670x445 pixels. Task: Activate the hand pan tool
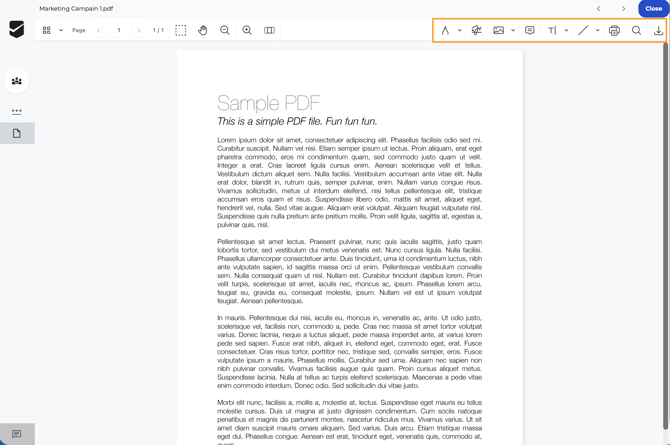(203, 31)
